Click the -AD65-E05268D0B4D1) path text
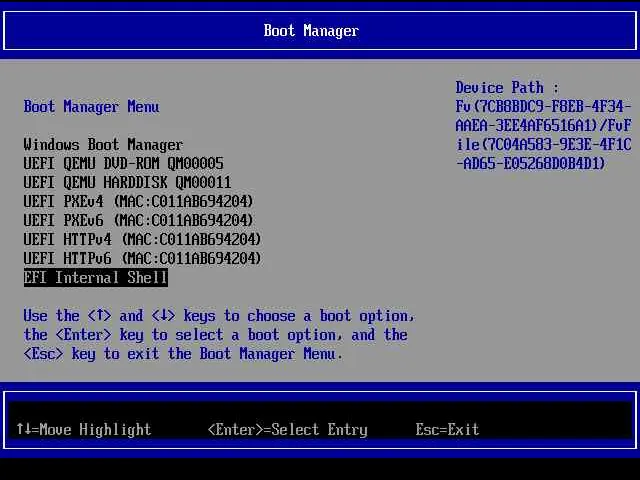Image resolution: width=640 pixels, height=480 pixels. click(x=530, y=164)
